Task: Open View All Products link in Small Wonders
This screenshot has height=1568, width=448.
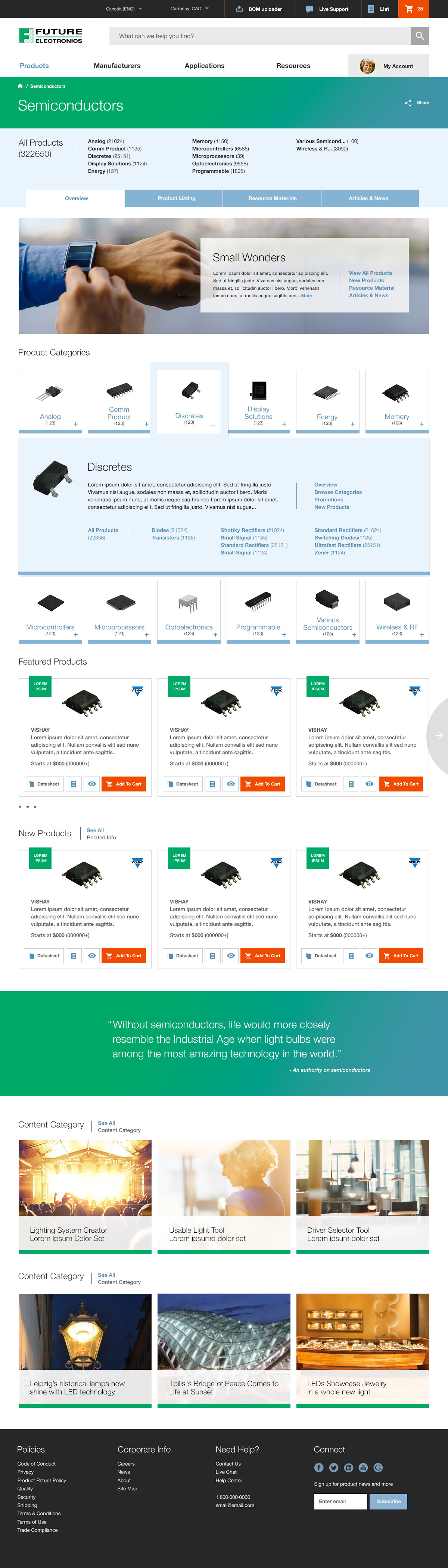Action: pyautogui.click(x=371, y=273)
